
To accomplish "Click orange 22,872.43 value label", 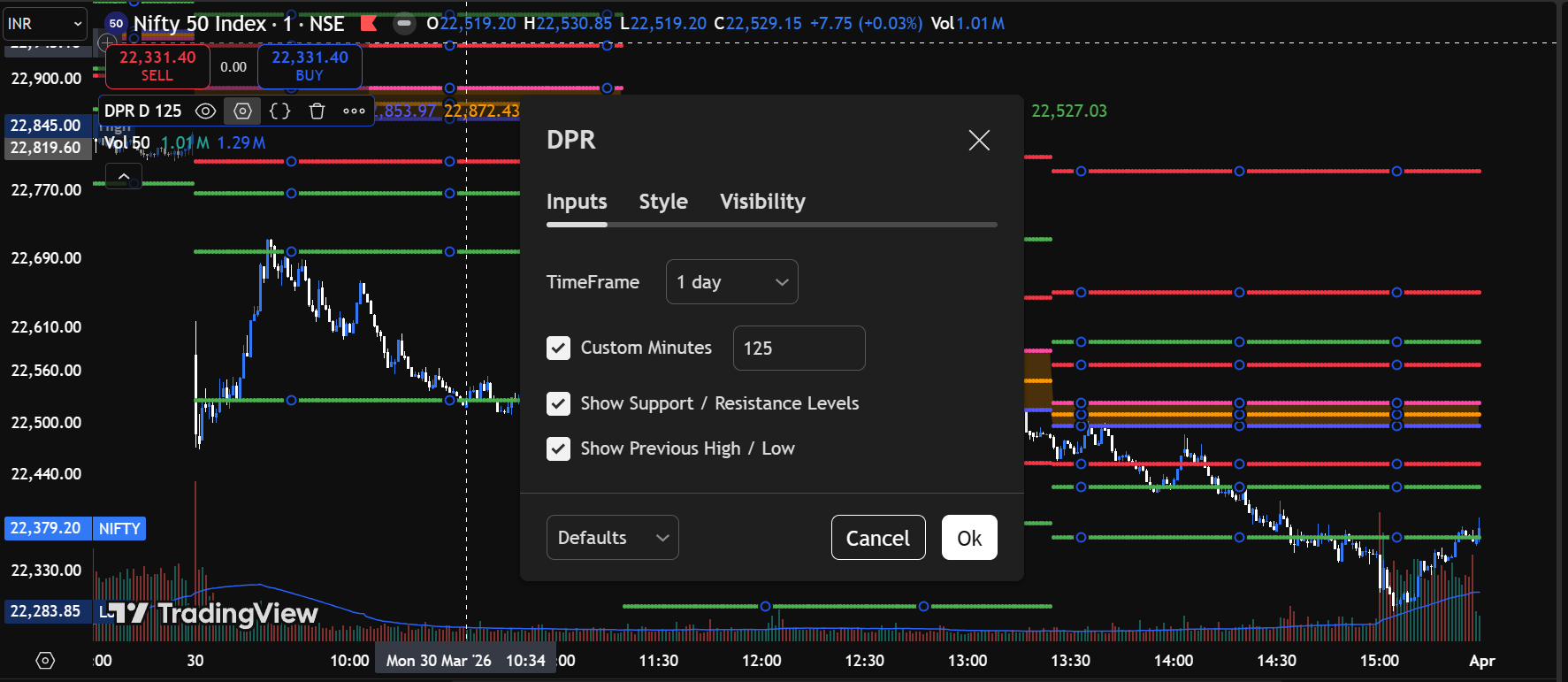I will click(482, 111).
